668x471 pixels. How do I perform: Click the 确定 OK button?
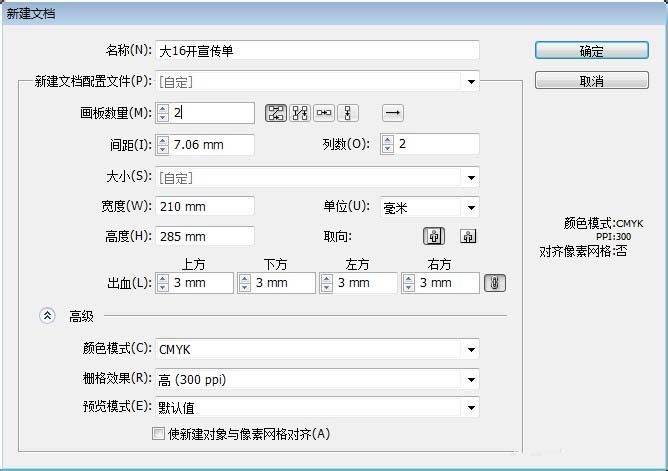pos(592,51)
